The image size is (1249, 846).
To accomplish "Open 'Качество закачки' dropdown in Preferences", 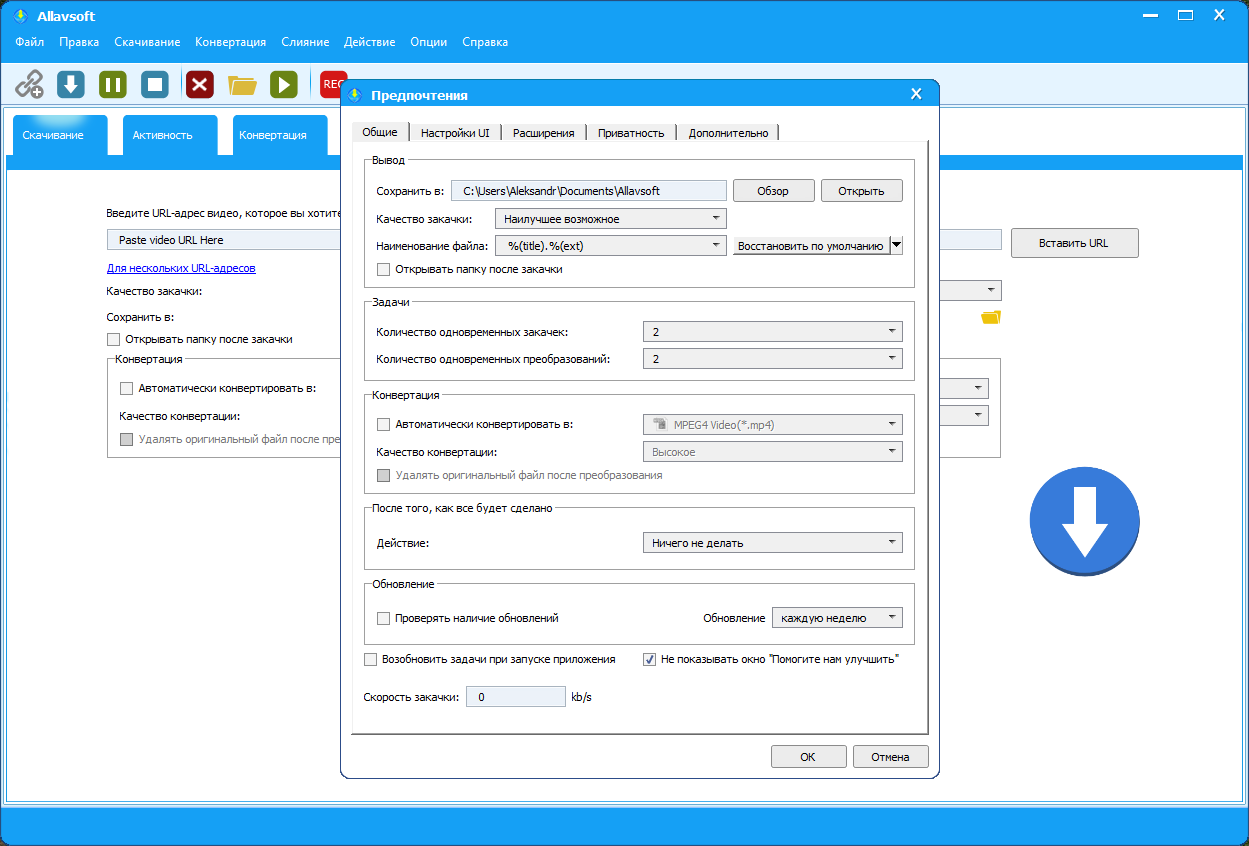I will click(x=611, y=218).
